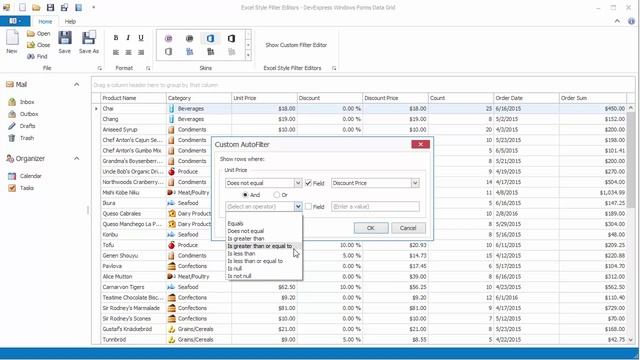Click Show Custom Filter Editor button
This screenshot has height=360, width=640.
tap(296, 45)
